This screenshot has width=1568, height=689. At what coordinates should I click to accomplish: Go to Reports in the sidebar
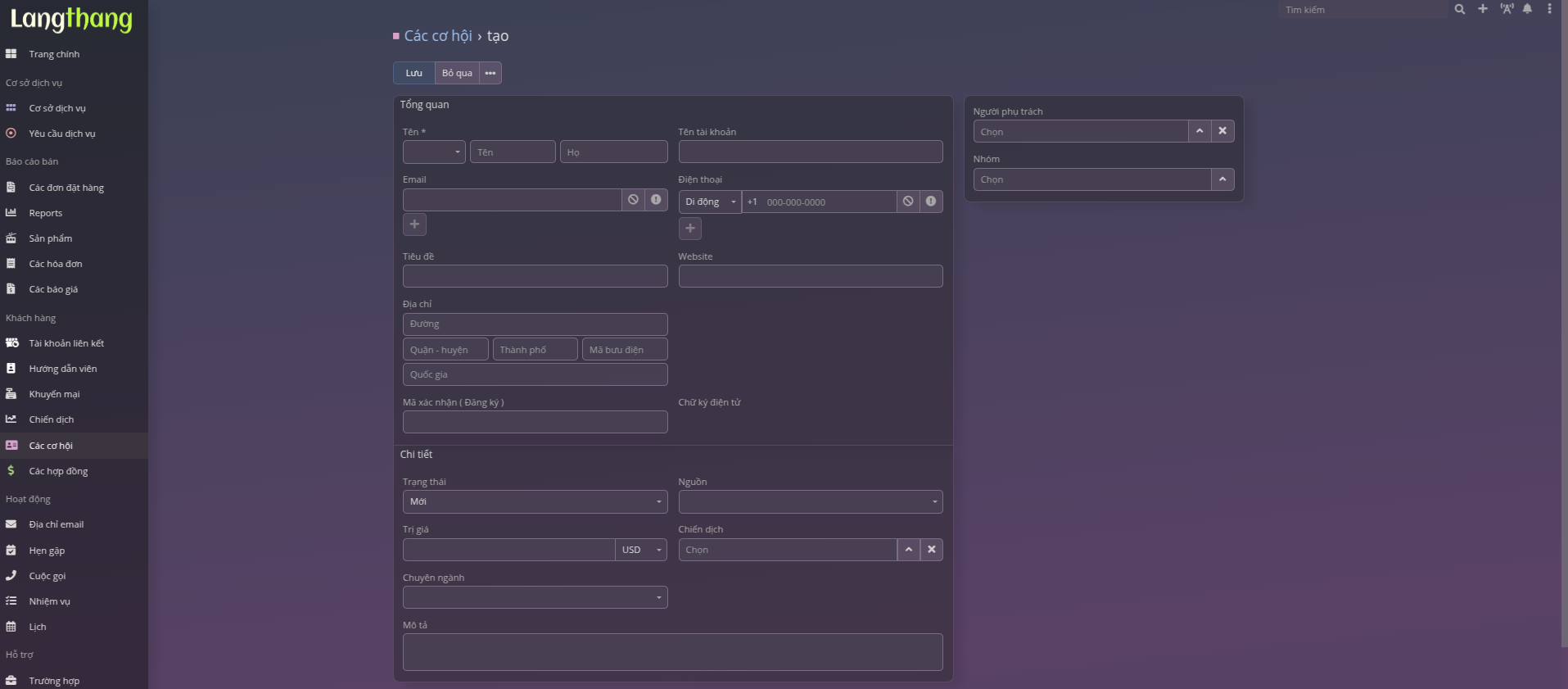(x=46, y=213)
